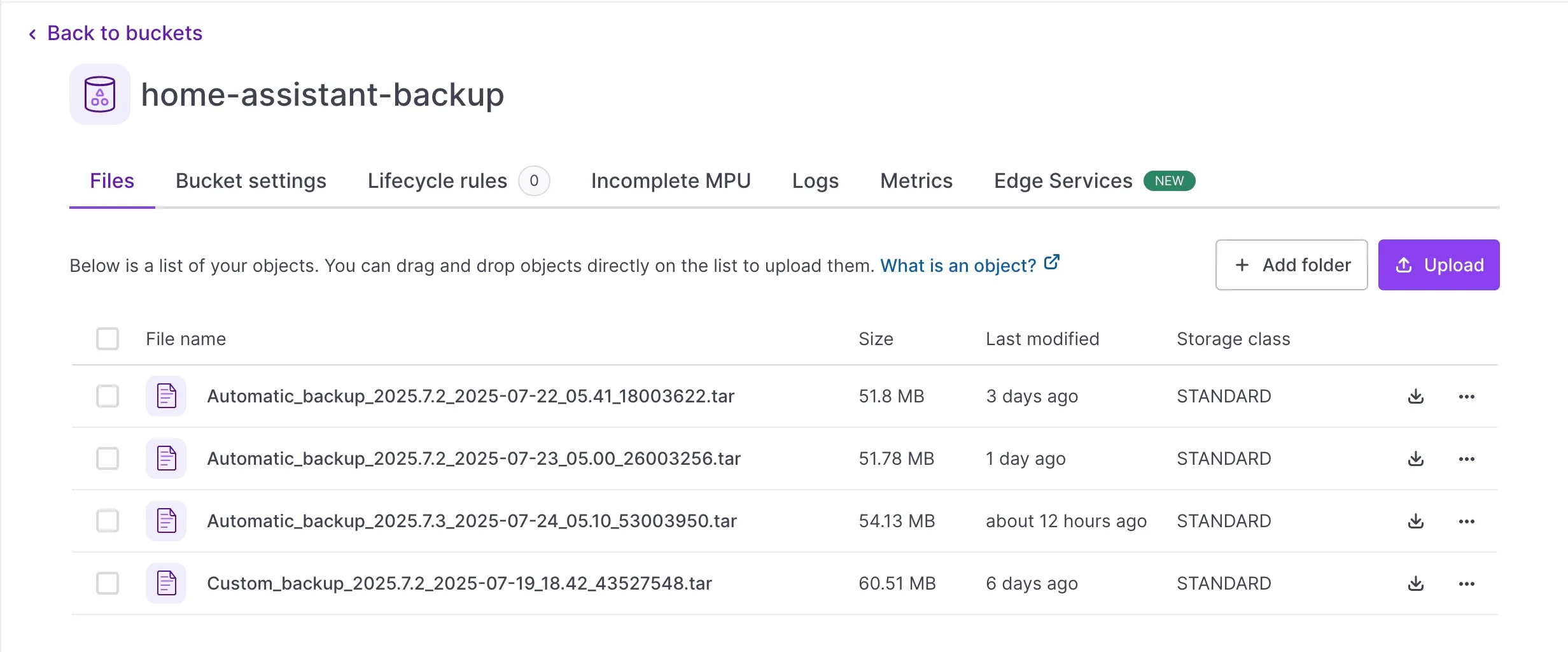1568x652 pixels.
Task: Toggle the select-all files checkbox
Action: (108, 339)
